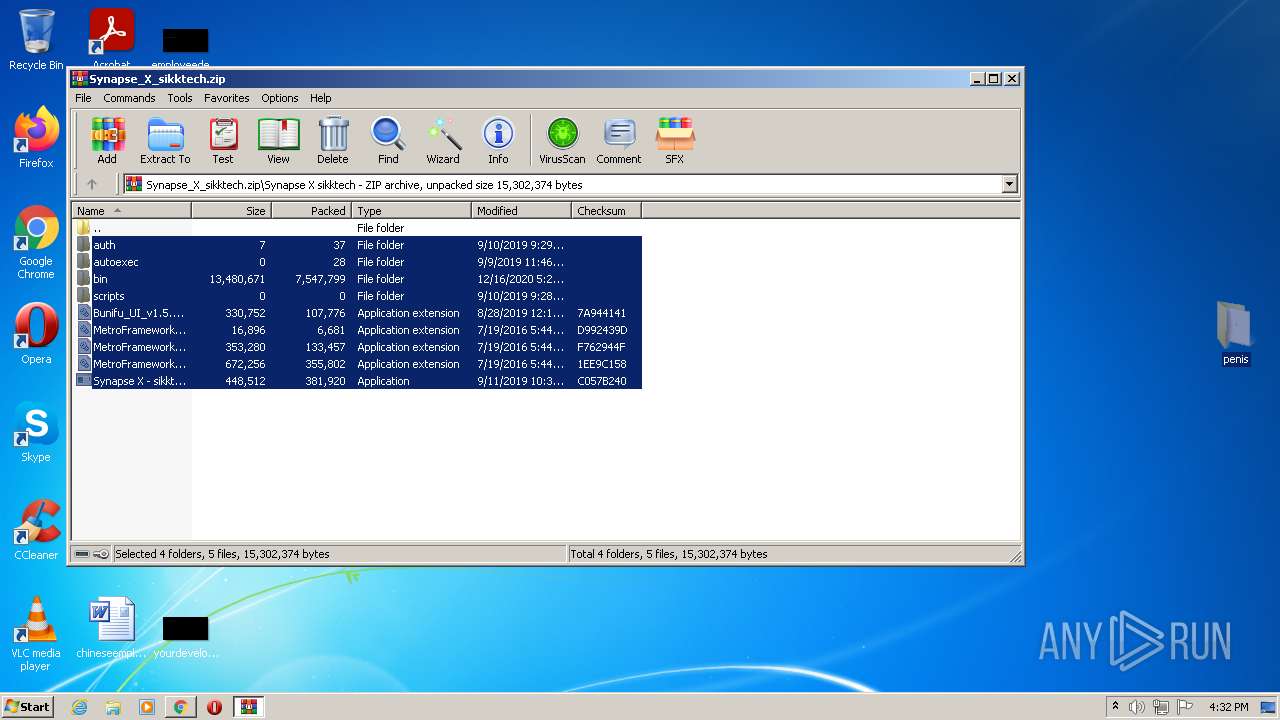Open Google Chrome desktop shortcut
Viewport: 1280px width, 720px height.
pos(36,243)
